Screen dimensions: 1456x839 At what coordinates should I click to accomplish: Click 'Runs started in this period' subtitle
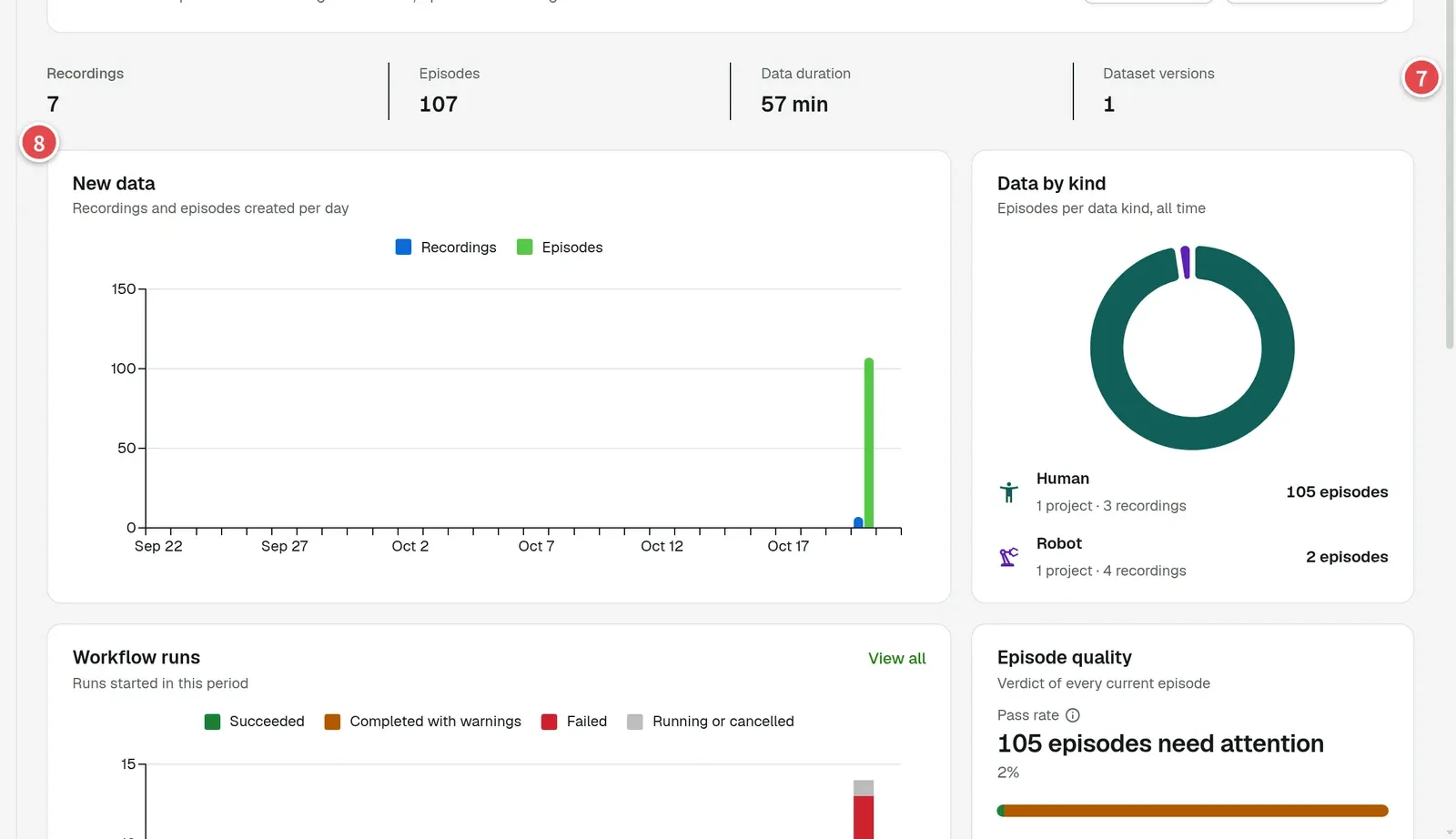coord(160,683)
